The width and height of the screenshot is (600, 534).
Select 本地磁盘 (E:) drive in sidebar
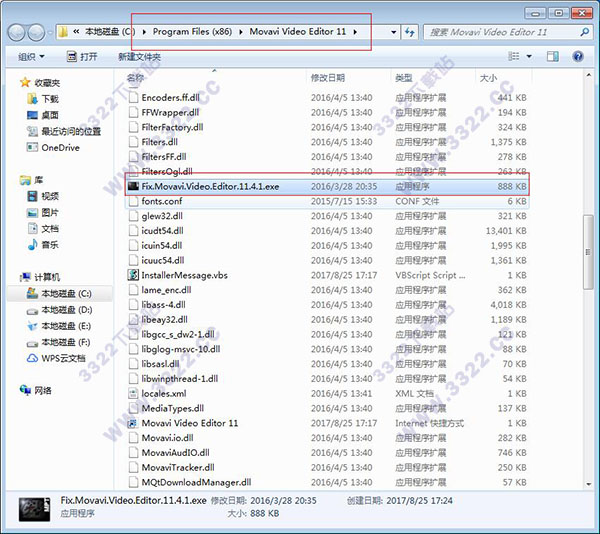pos(59,326)
